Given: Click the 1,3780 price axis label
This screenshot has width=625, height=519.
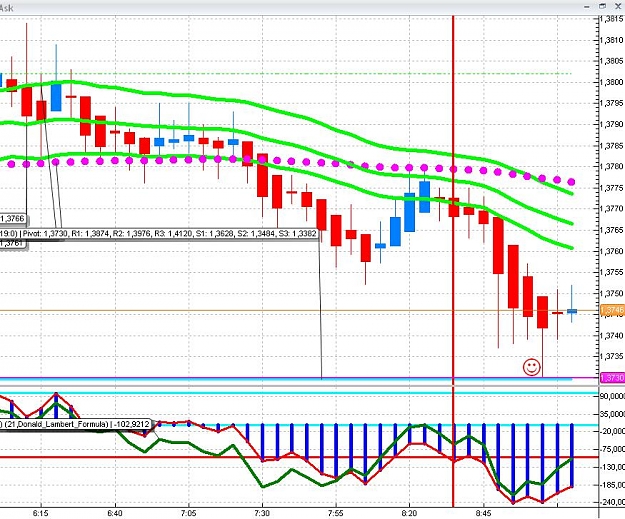Looking at the screenshot, I should pos(613,166).
